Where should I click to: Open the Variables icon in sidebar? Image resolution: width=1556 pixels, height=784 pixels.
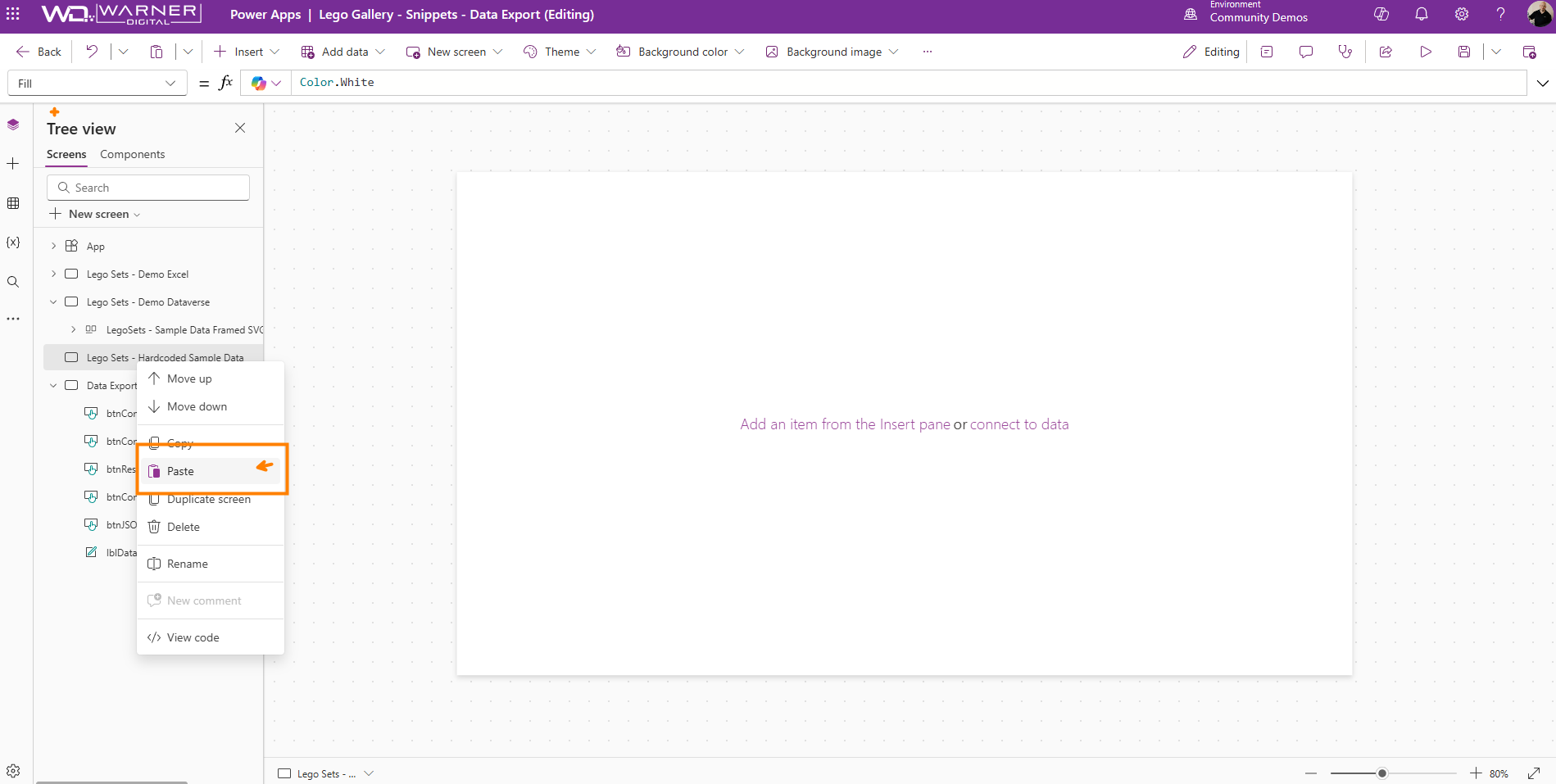(13, 242)
